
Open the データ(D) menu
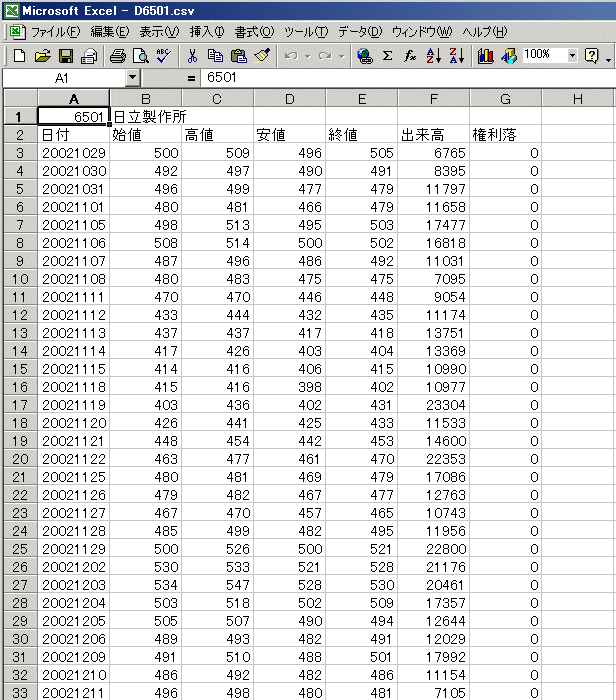point(360,32)
